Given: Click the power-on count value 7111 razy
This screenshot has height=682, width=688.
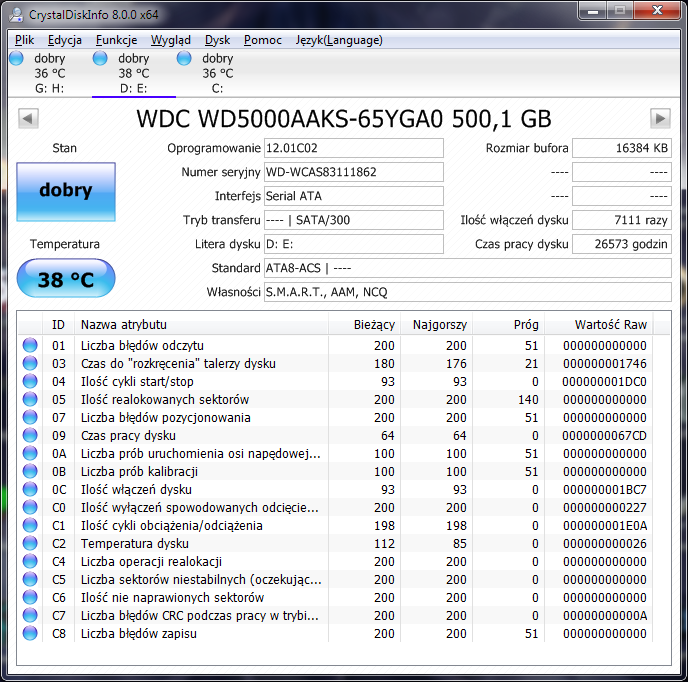Looking at the screenshot, I should coord(622,220).
